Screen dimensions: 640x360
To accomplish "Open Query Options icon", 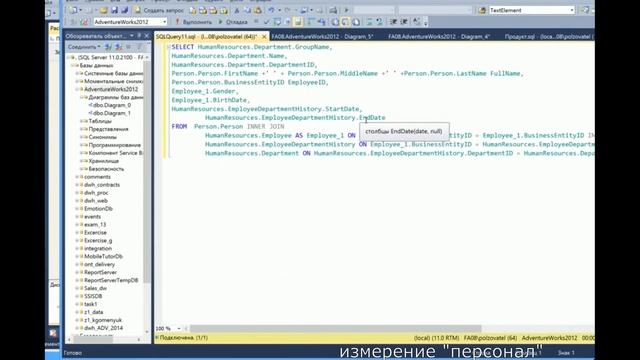I will point(287,22).
